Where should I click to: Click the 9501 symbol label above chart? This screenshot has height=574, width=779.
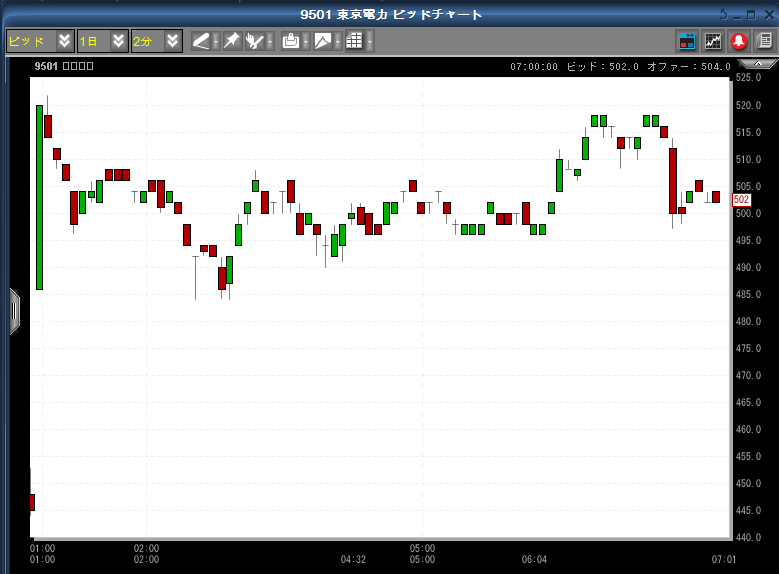point(64,66)
